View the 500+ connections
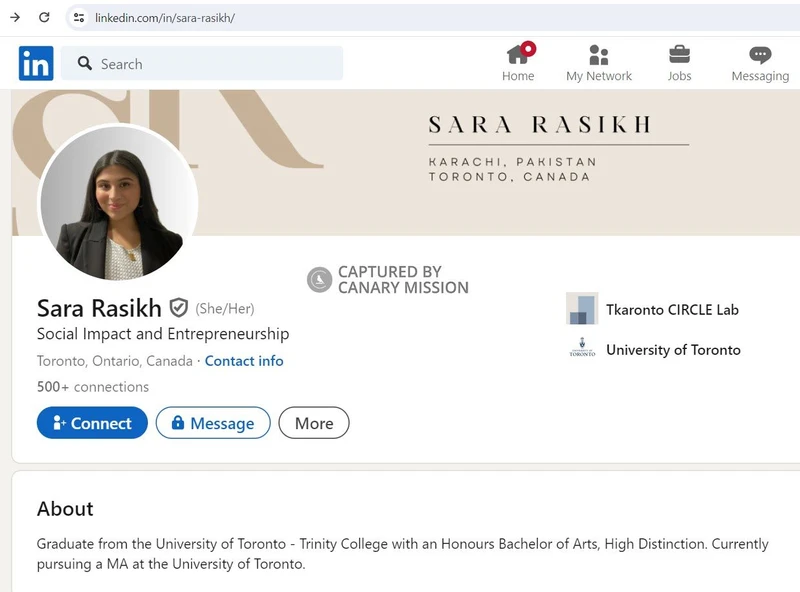The image size is (800, 592). point(93,387)
